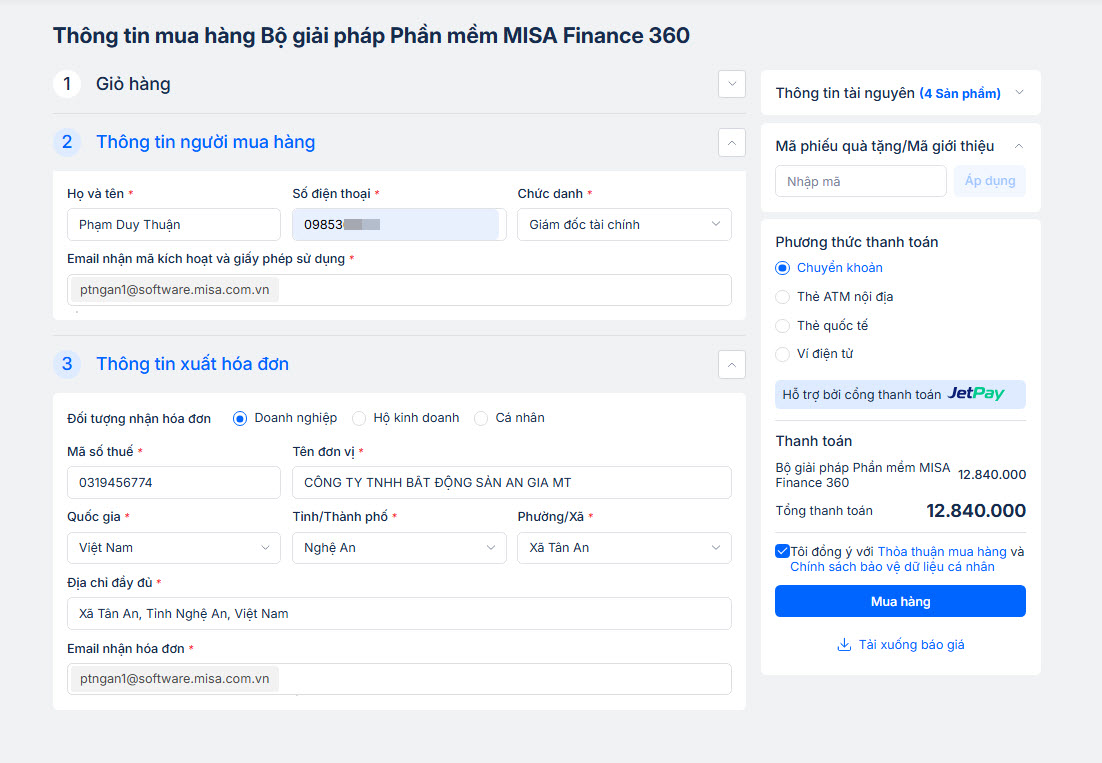1102x763 pixels.
Task: Select Ví điện tử payment option
Action: (x=783, y=354)
